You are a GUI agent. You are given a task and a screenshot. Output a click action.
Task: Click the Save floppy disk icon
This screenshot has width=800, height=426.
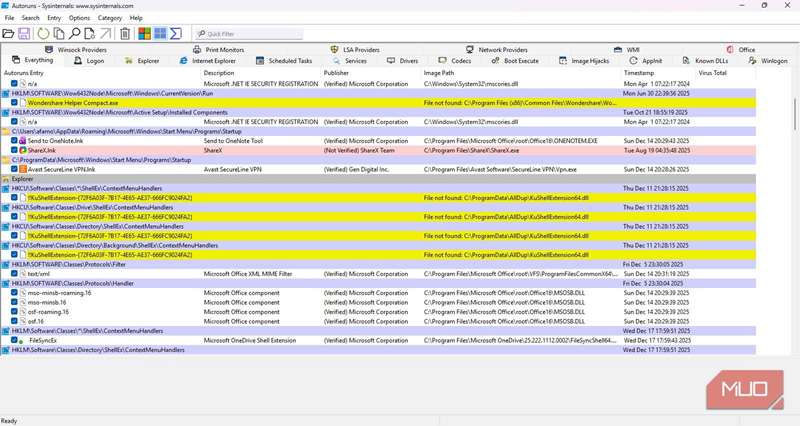pos(24,34)
